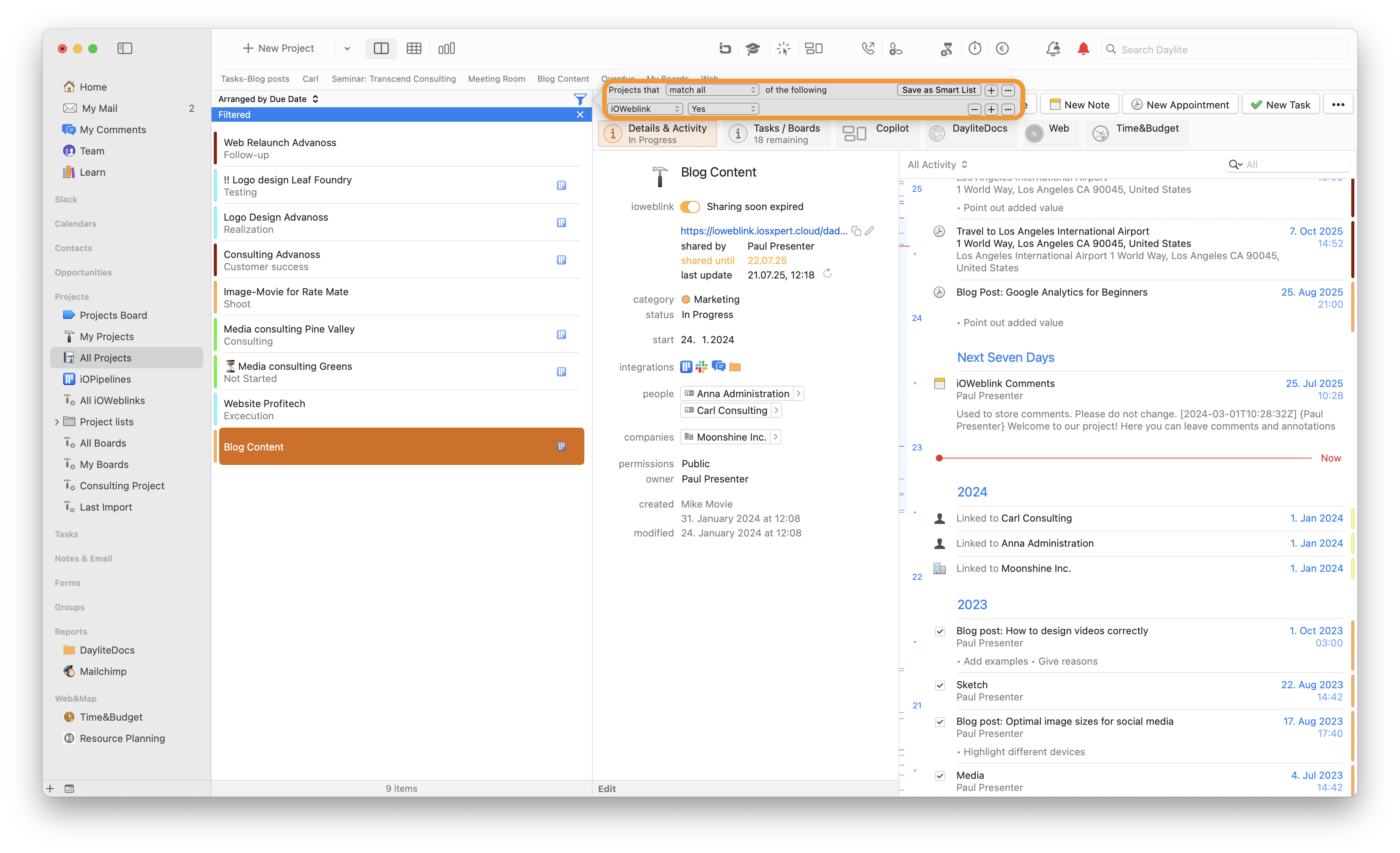Open the Details & Activity tab
This screenshot has width=1400, height=853.
click(x=657, y=134)
